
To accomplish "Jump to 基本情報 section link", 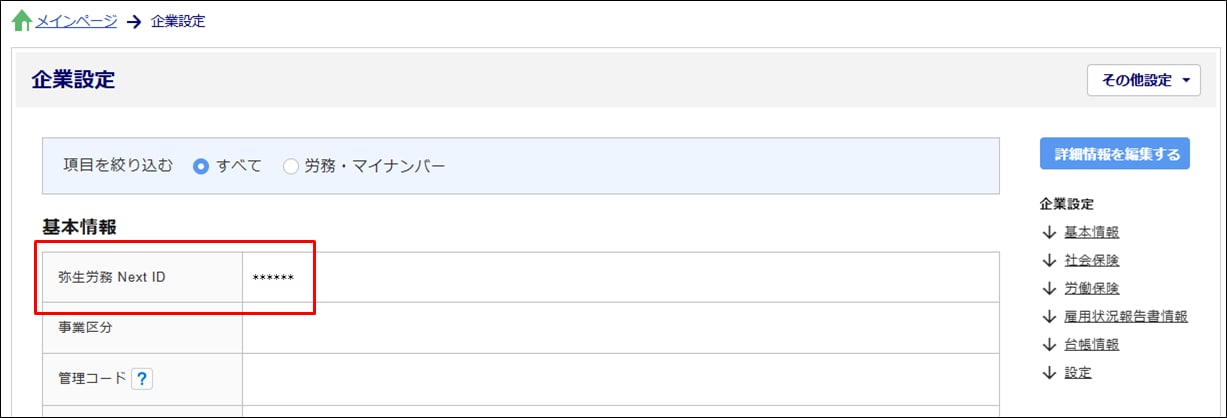I will pyautogui.click(x=1091, y=232).
